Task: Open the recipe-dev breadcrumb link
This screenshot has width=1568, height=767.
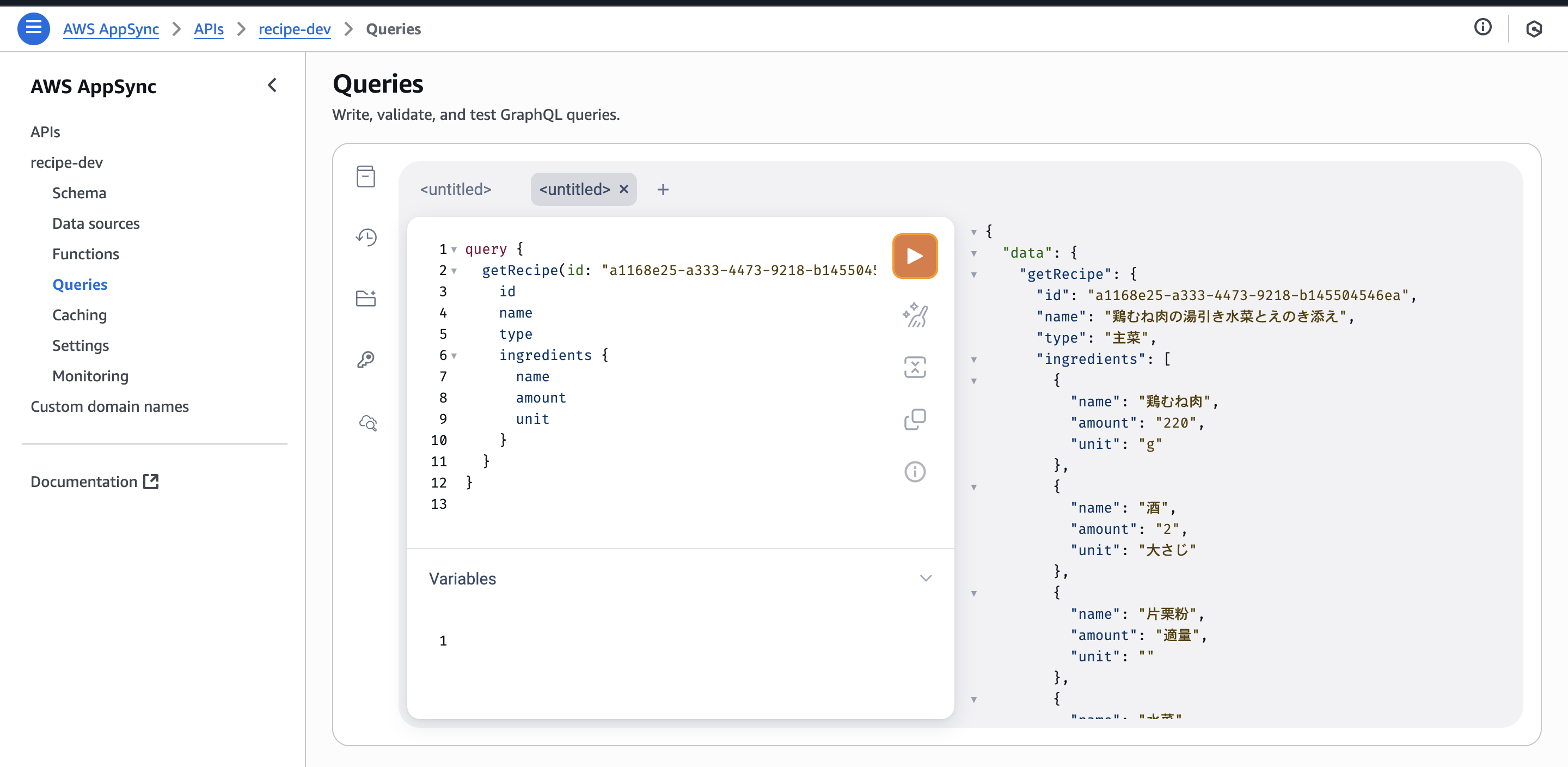Action: tap(294, 29)
